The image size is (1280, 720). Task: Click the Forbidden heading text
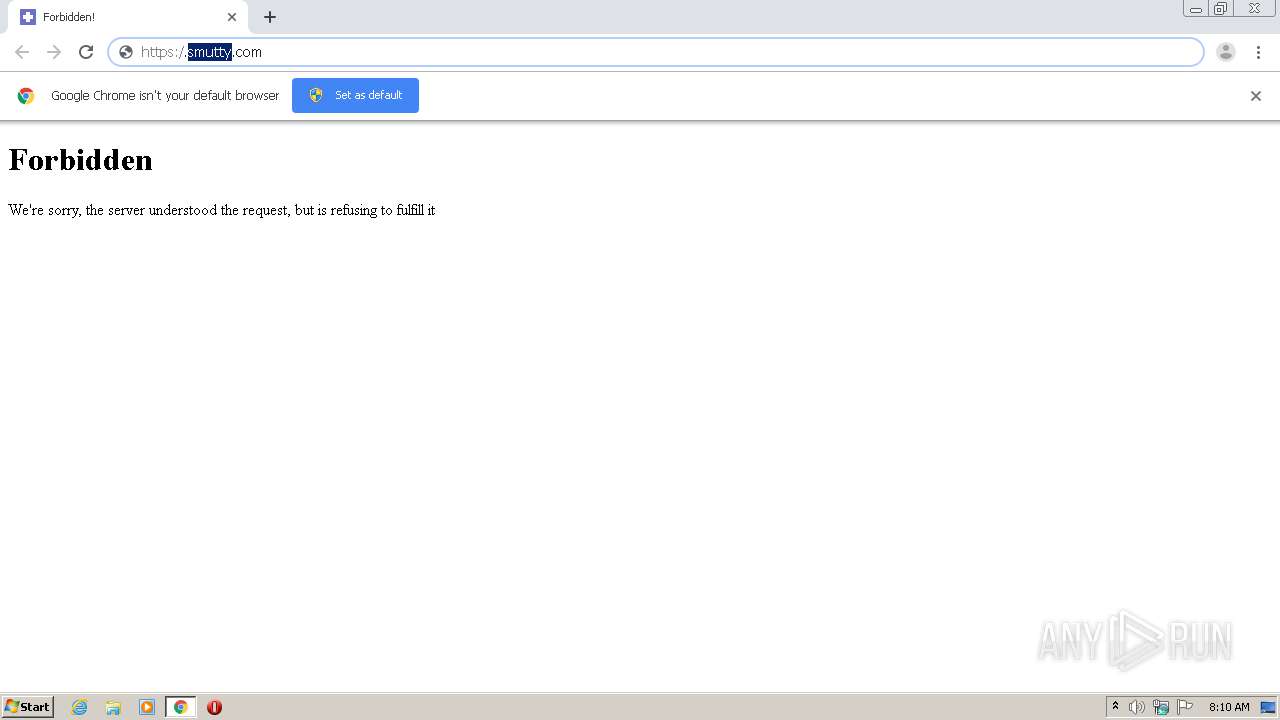coord(80,160)
